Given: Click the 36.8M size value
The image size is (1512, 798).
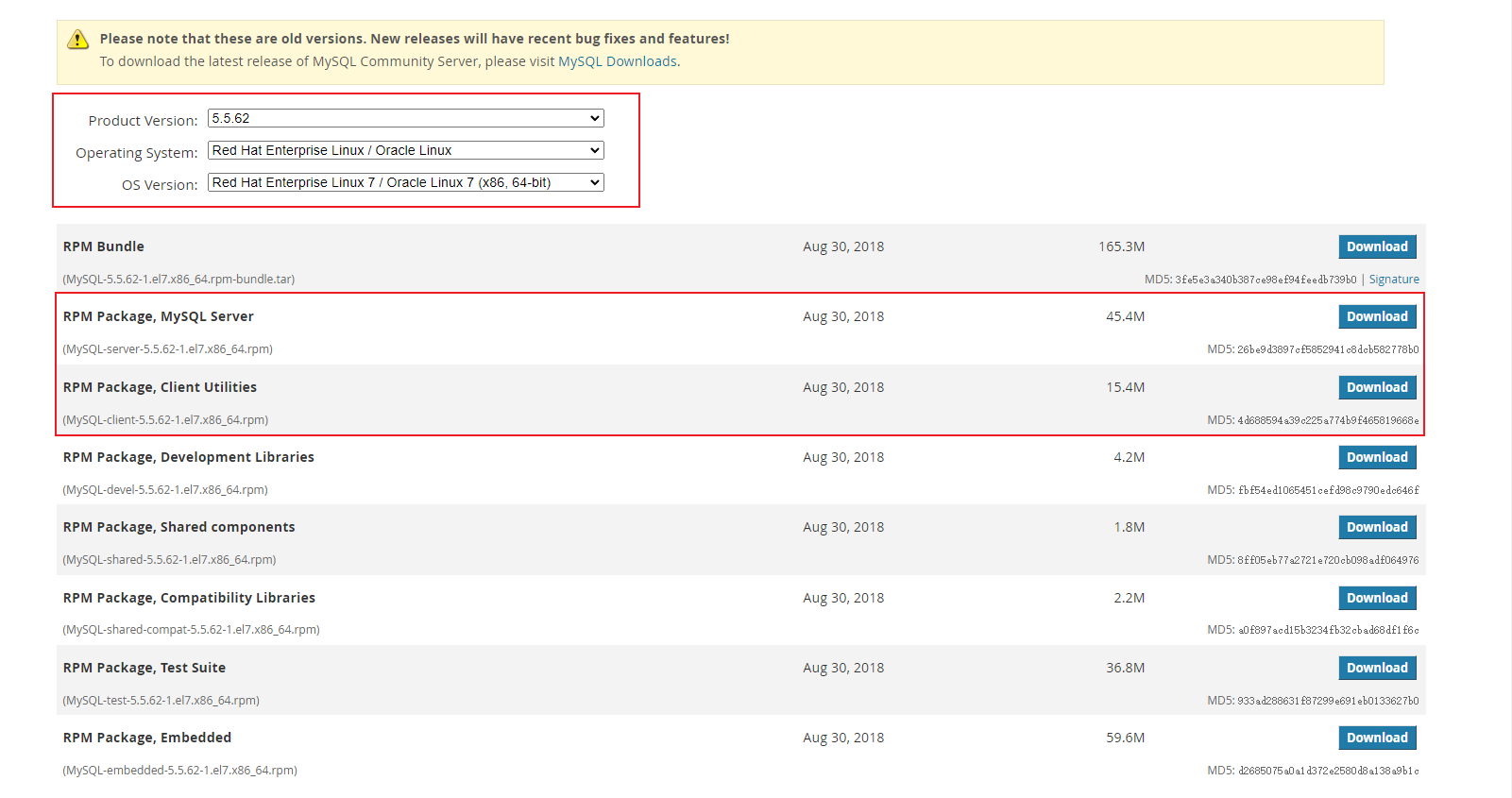Looking at the screenshot, I should (x=1125, y=668).
